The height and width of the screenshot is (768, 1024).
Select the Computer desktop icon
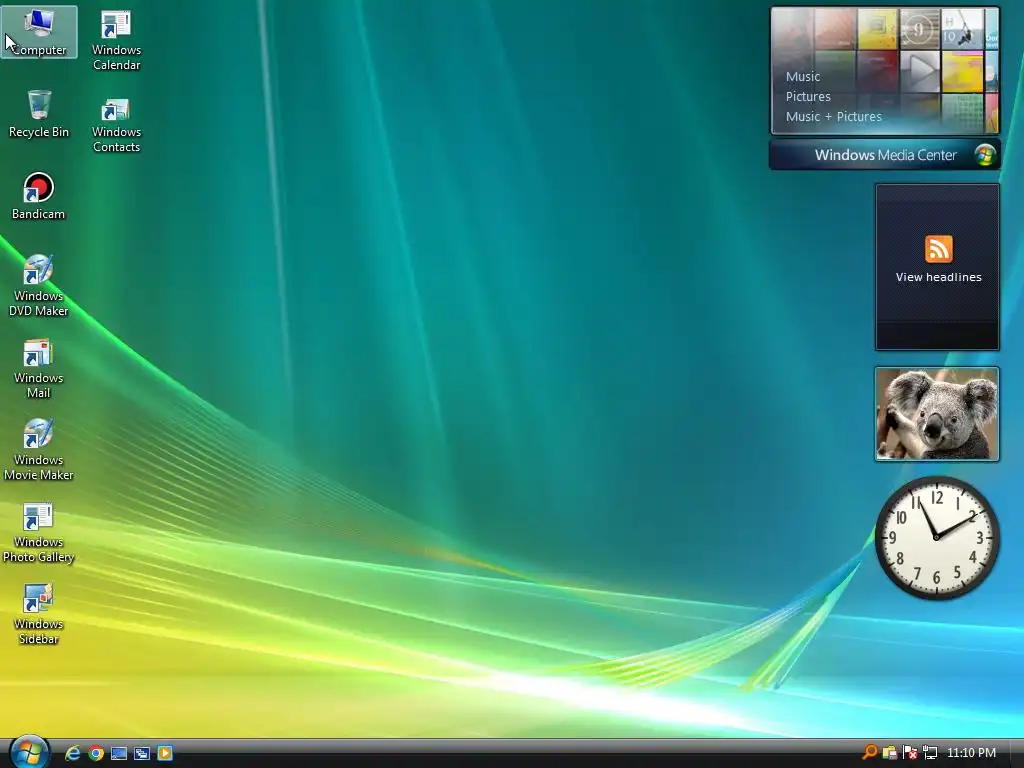[x=39, y=32]
